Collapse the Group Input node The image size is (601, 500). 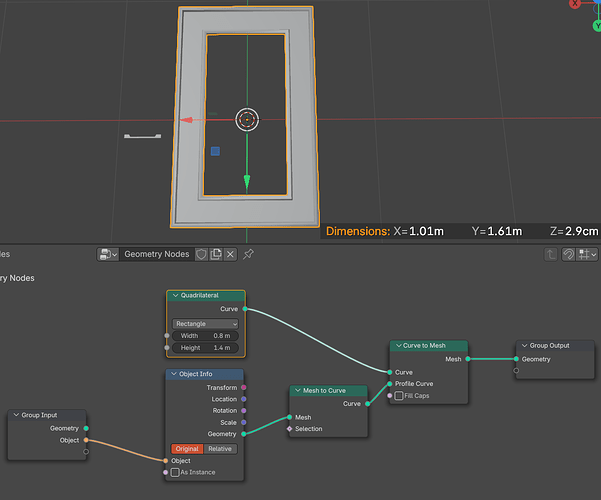tap(16, 415)
